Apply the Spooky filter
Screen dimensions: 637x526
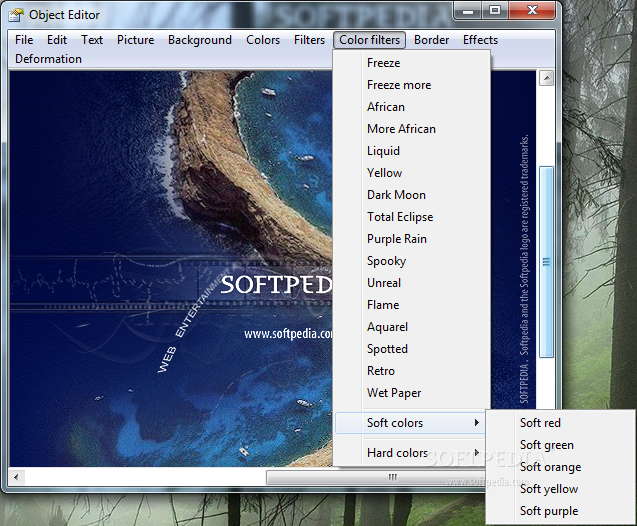coord(412,261)
